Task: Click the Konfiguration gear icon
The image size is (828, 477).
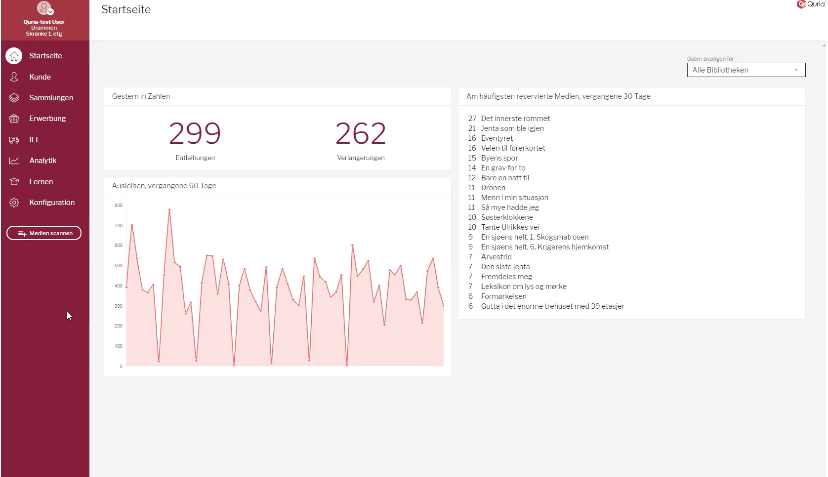Action: coord(14,203)
